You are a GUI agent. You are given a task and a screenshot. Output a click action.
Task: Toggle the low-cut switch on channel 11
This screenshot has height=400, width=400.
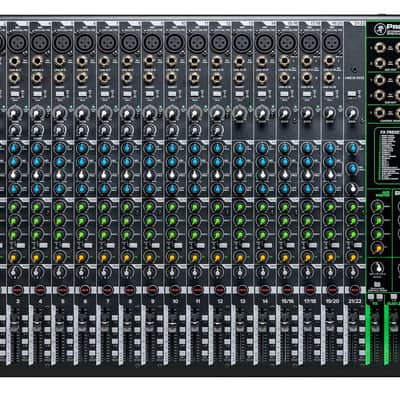tap(194, 94)
